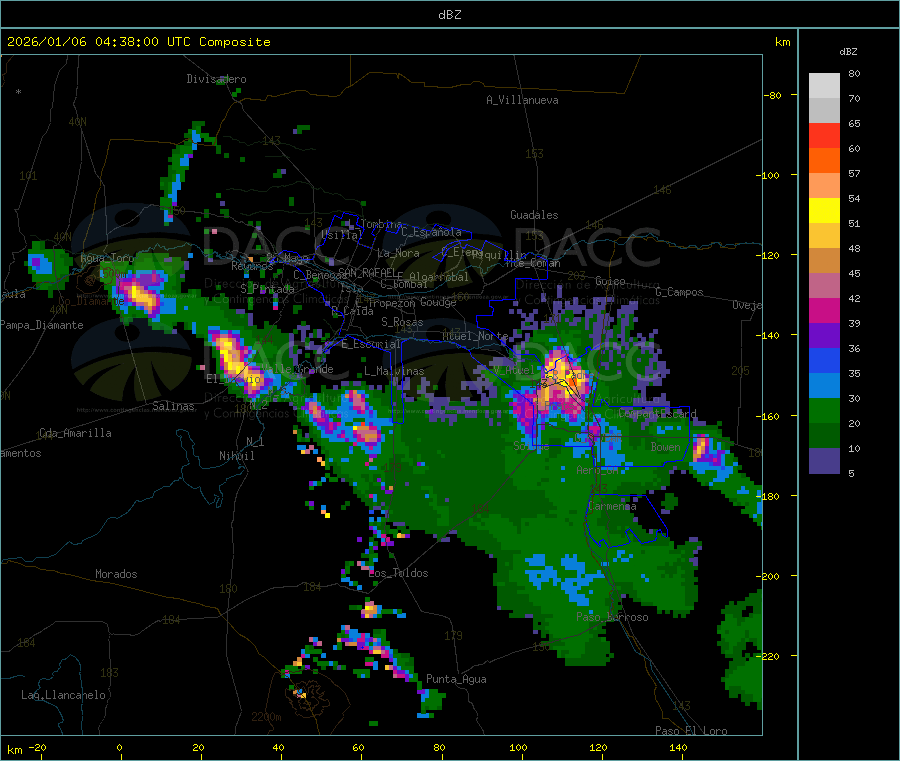Viewport: 900px width, 761px height.
Task: Select the 80 dBZ white legend swatch
Action: tap(824, 86)
